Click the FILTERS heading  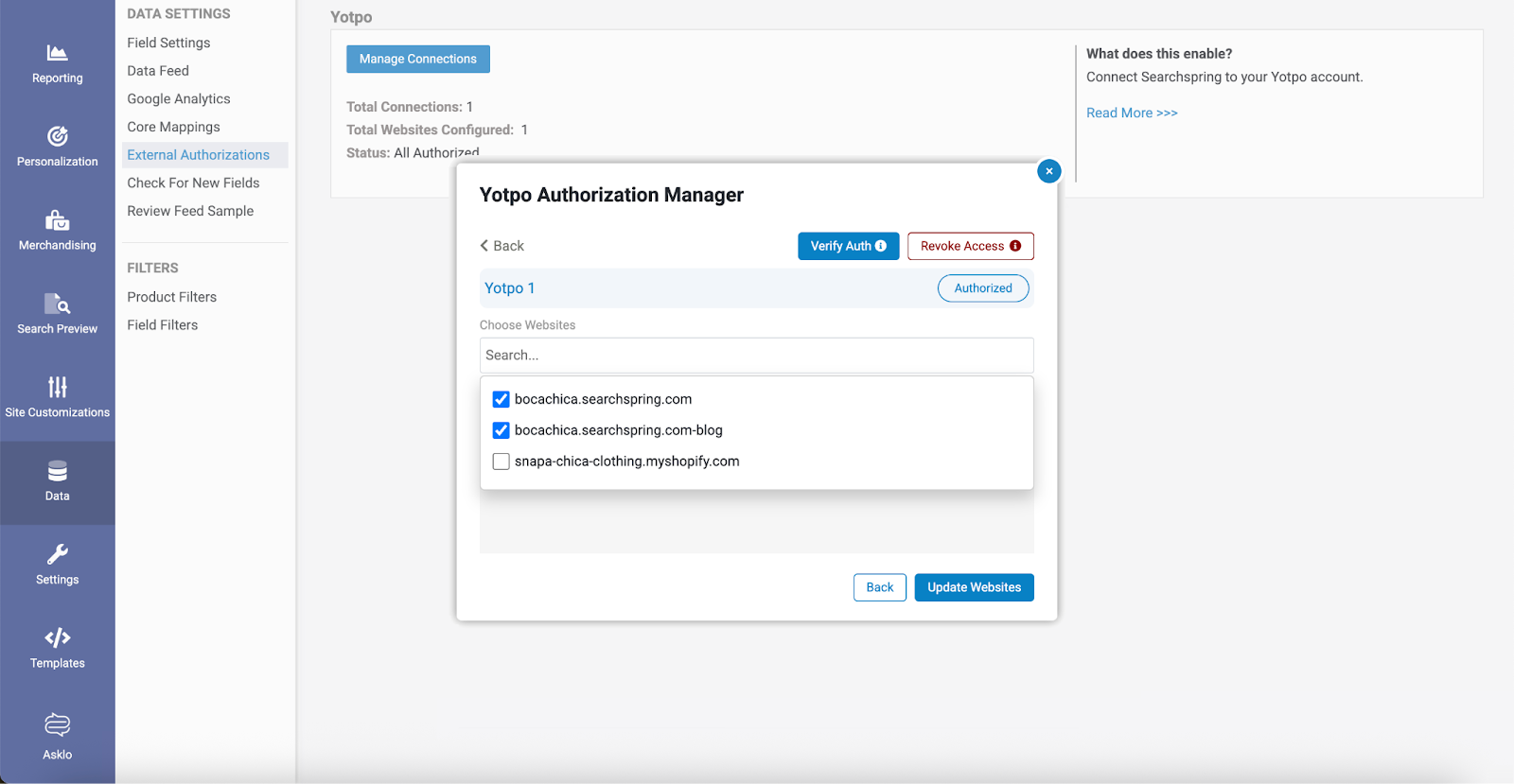(x=152, y=269)
